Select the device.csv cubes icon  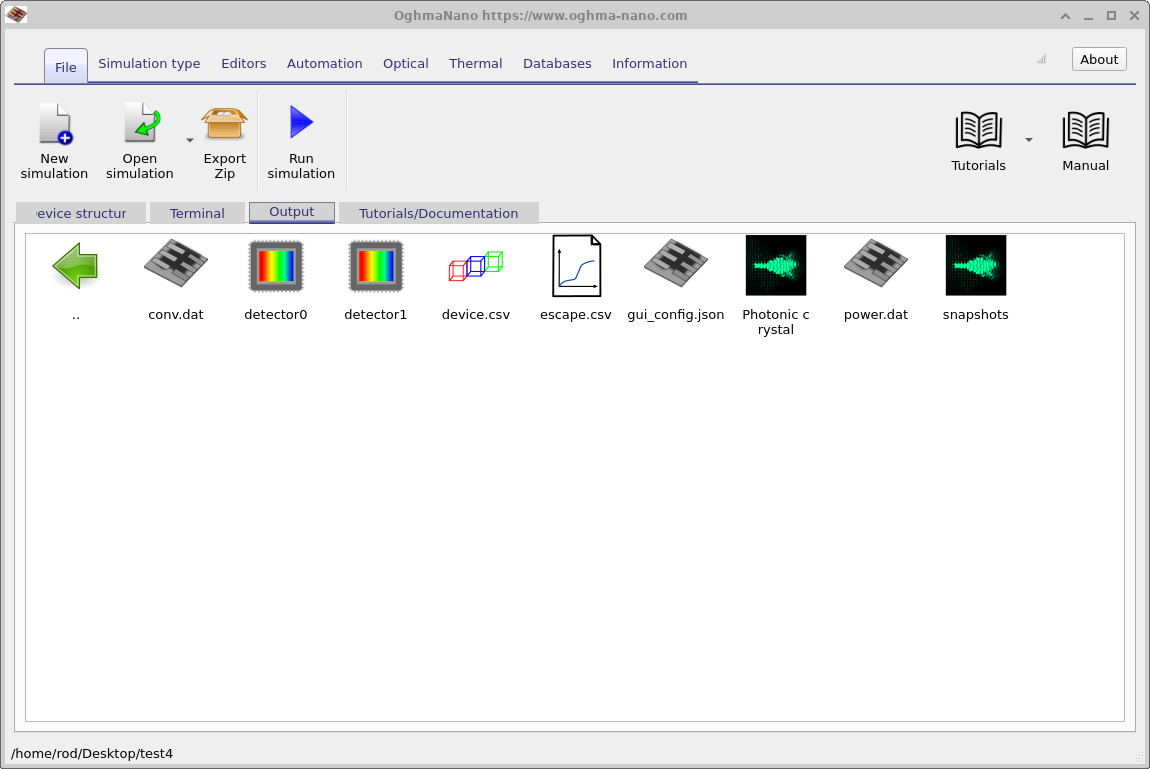tap(475, 265)
